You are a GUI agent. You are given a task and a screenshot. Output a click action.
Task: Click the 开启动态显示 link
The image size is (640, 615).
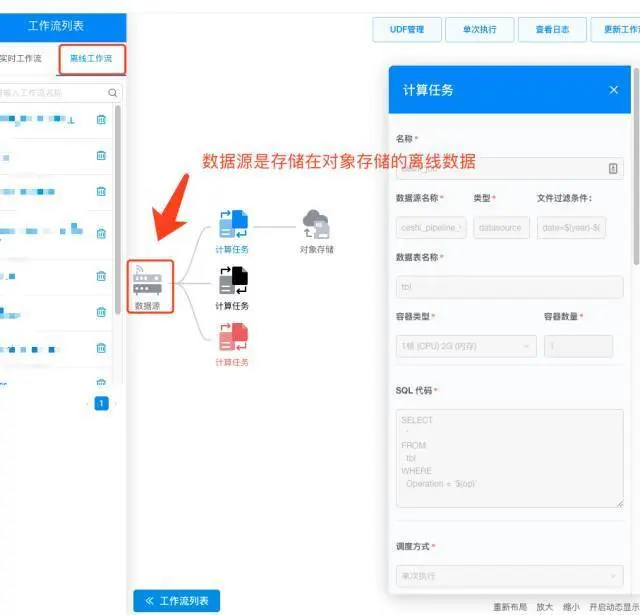(614, 607)
